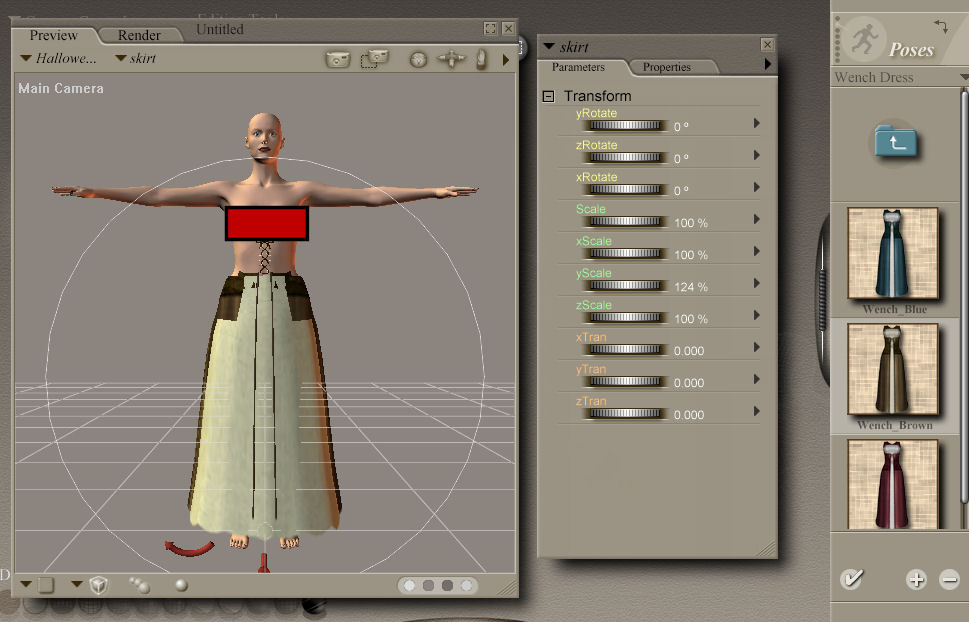Image resolution: width=969 pixels, height=622 pixels.
Task: Collapse the Transform parameter group
Action: coord(548,96)
